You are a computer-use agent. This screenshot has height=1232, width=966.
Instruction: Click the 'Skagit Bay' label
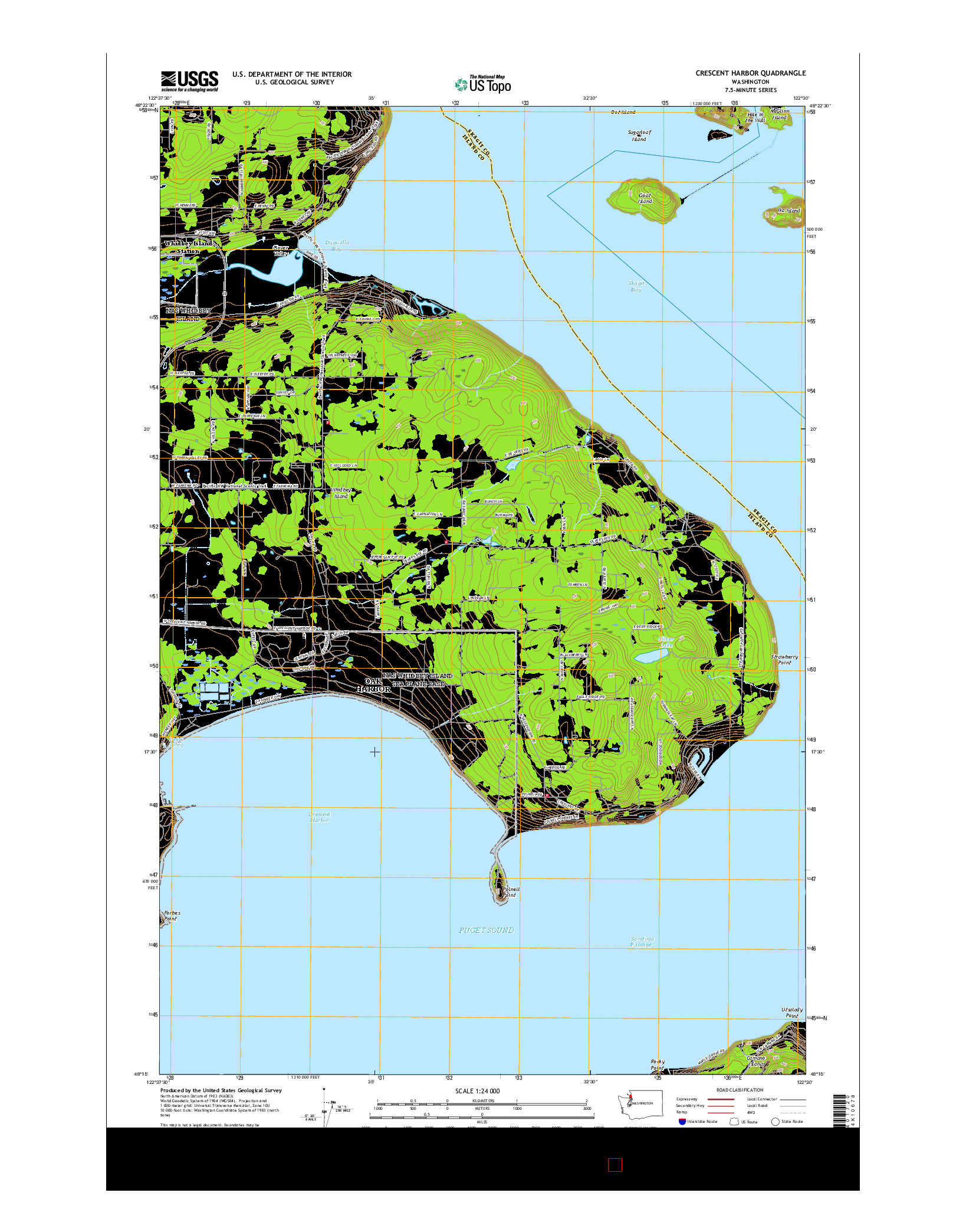click(x=636, y=286)
